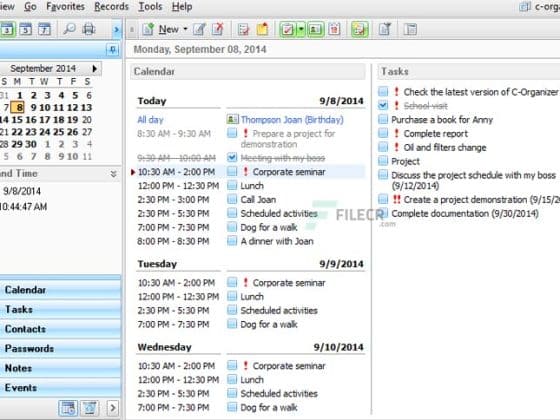Select the 5-day view calendar icon

[x=26, y=29]
